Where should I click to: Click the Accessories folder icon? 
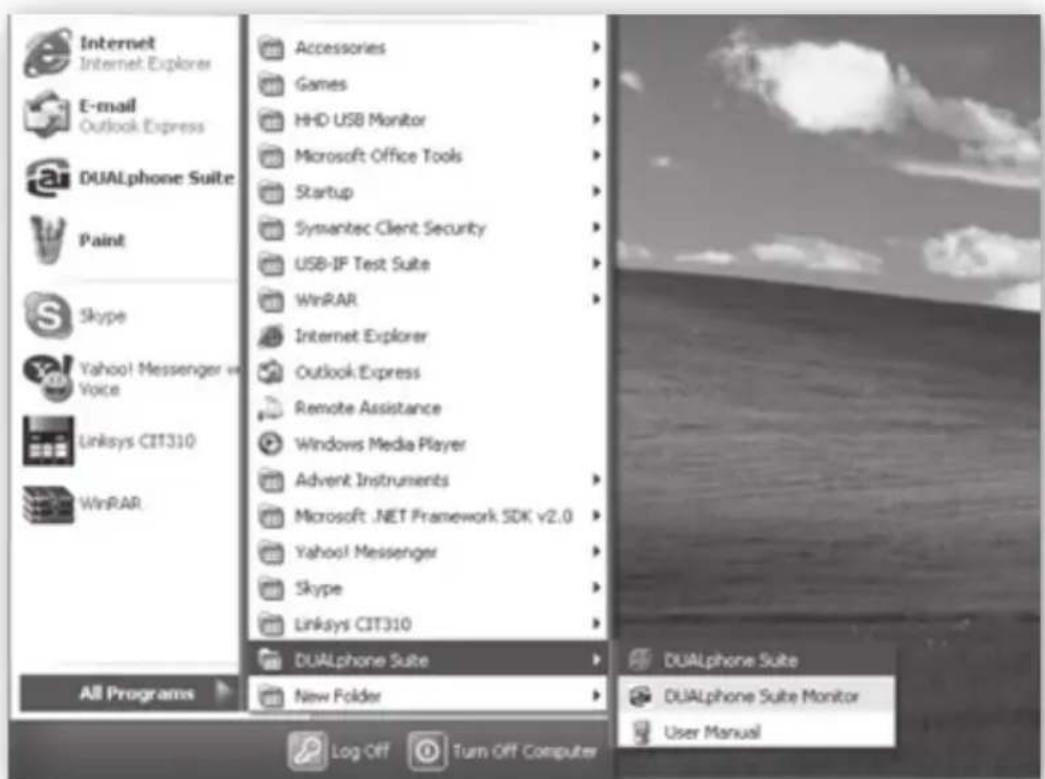[271, 48]
